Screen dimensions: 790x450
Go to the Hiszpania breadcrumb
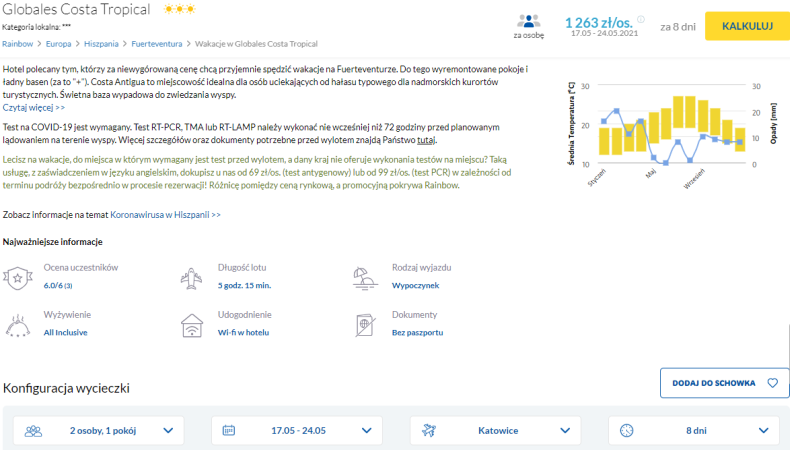101,44
